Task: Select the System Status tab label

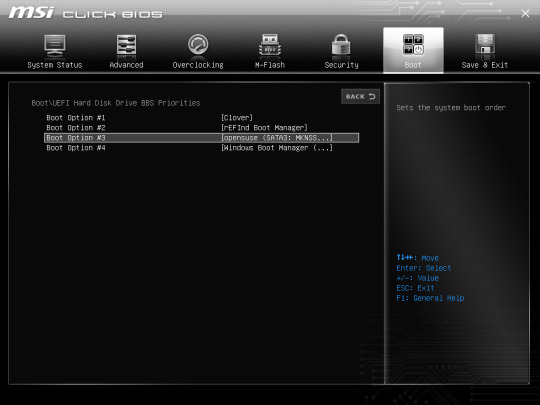Action: pyautogui.click(x=55, y=65)
